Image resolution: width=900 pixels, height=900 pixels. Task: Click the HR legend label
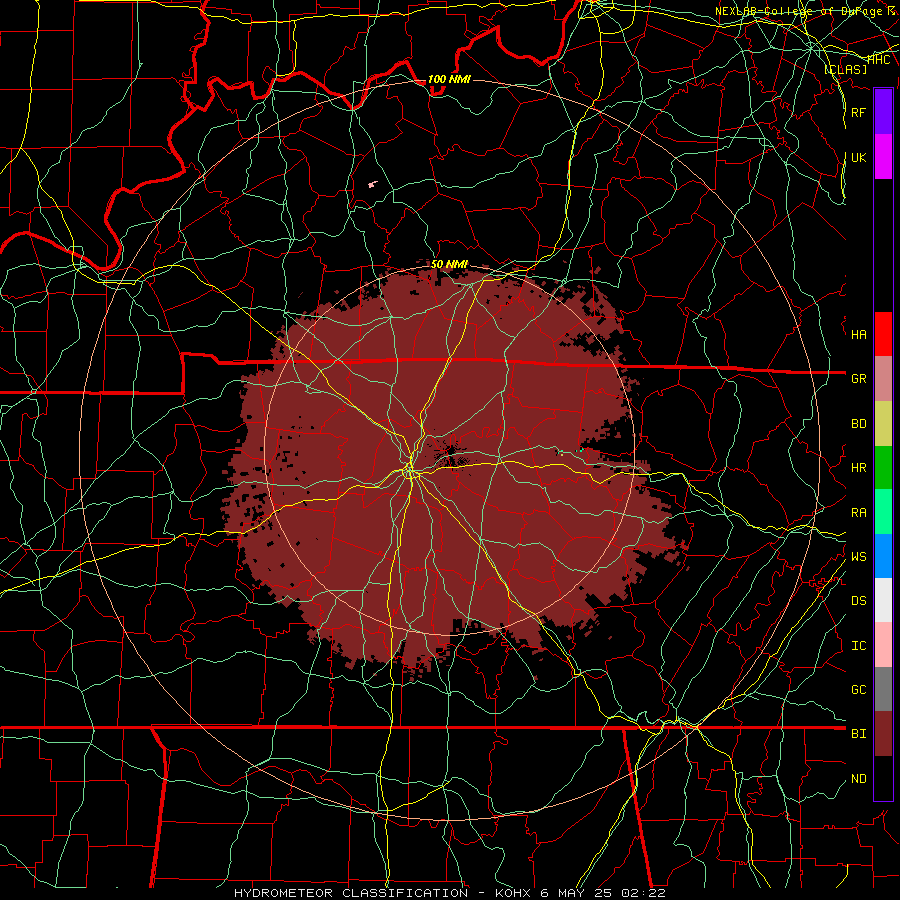point(858,468)
